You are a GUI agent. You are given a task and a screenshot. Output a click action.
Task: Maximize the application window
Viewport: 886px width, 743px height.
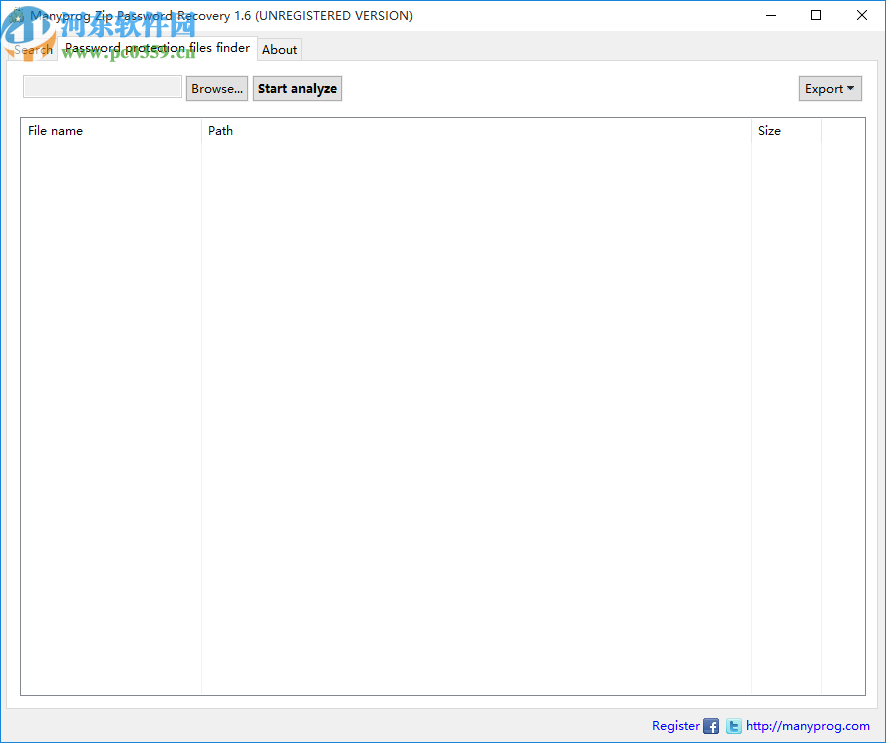[816, 15]
